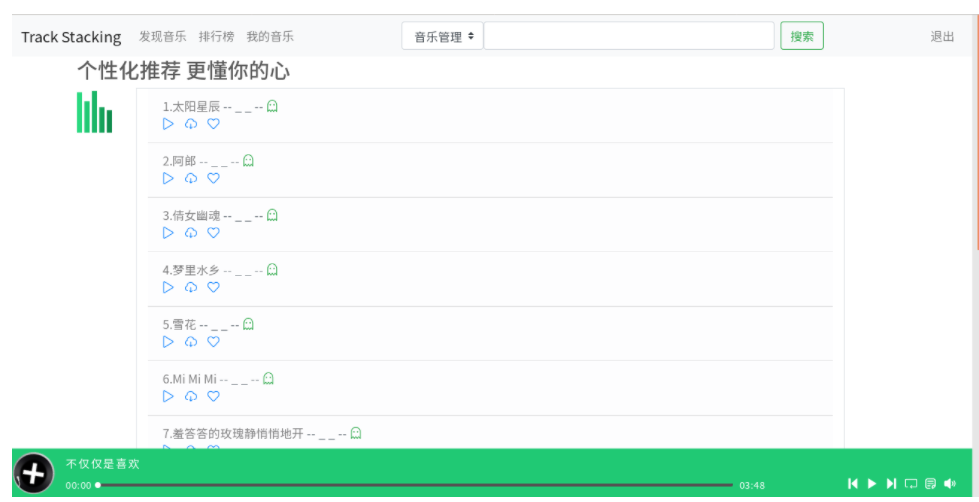Download the song Mi Mi Mi
The image size is (979, 502).
191,396
